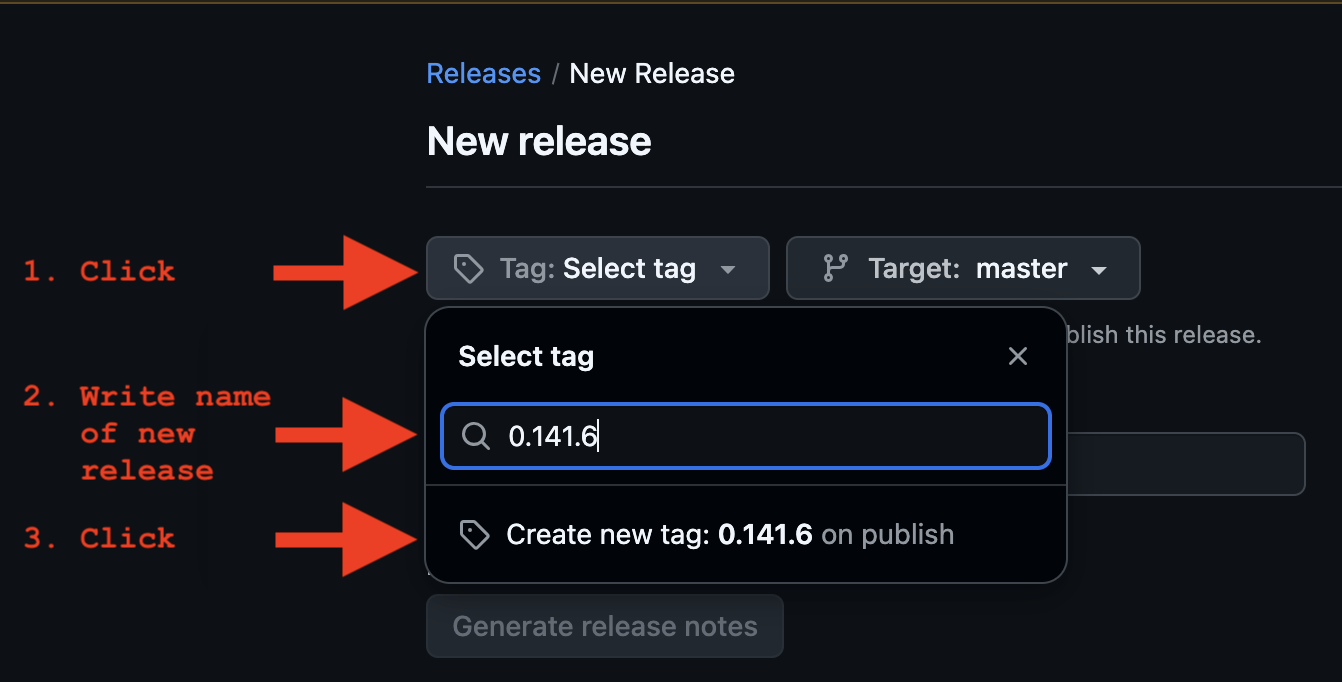Click inside the tag search input field

tap(745, 435)
